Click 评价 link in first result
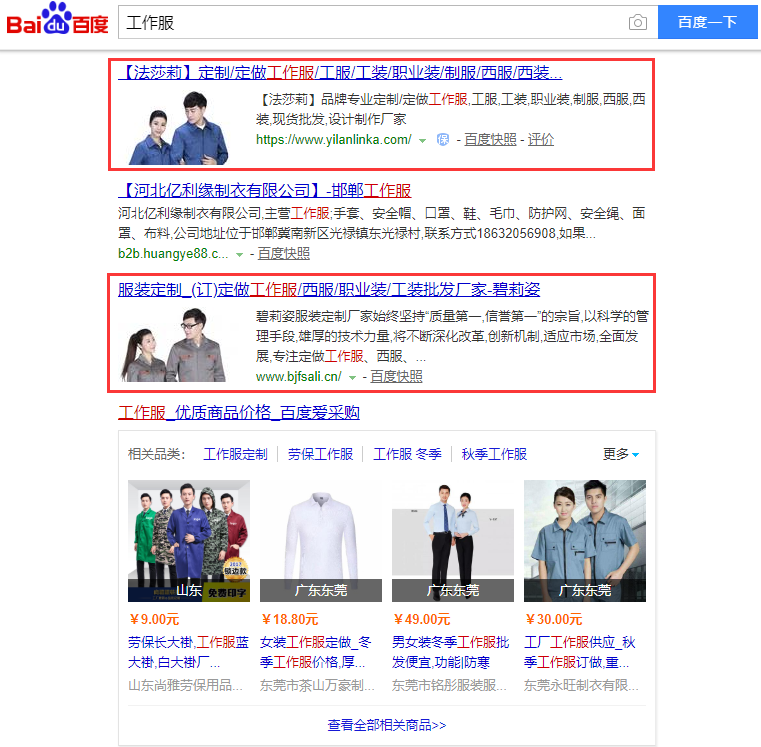 click(x=541, y=140)
